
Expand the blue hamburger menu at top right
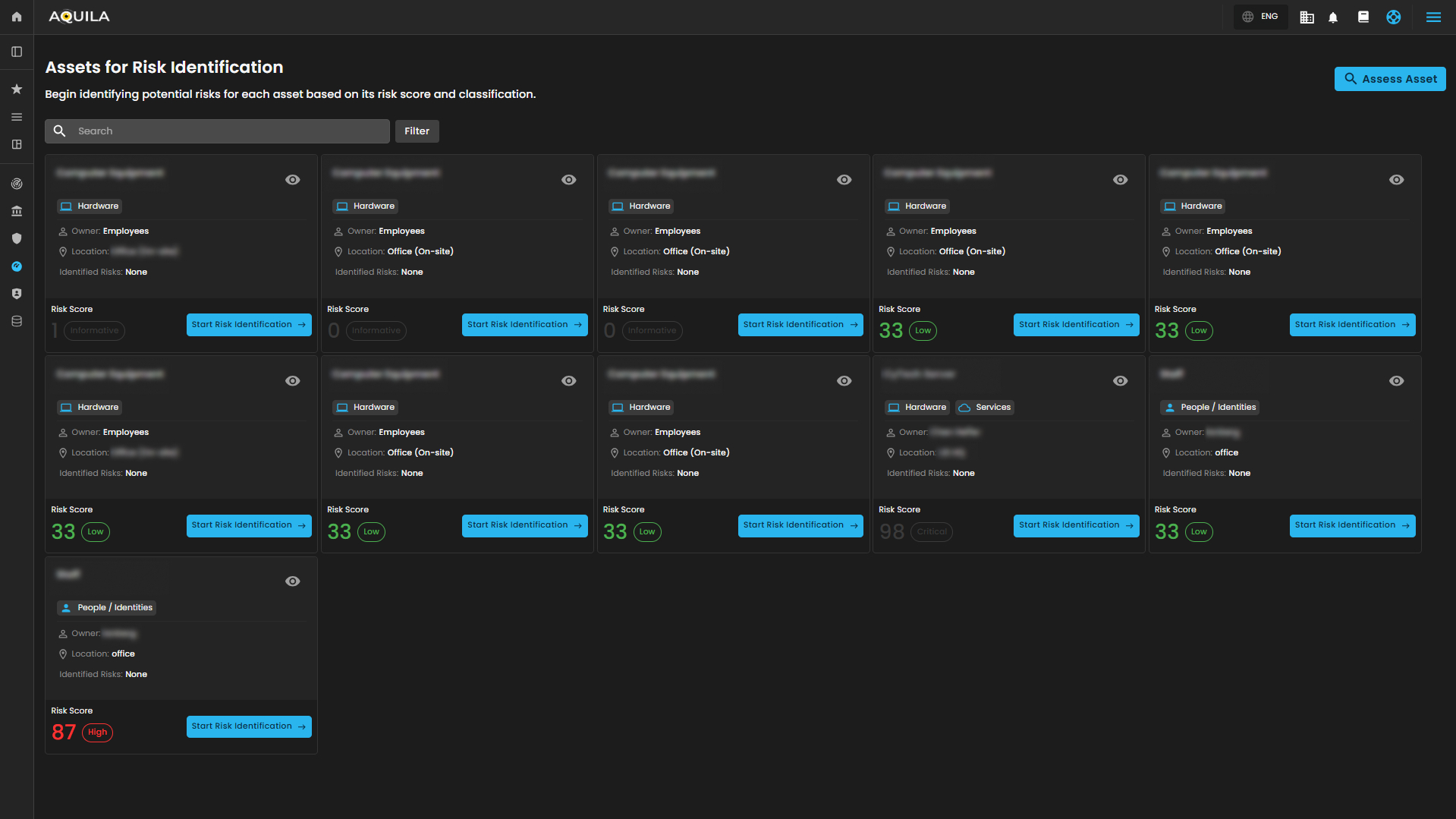1433,17
